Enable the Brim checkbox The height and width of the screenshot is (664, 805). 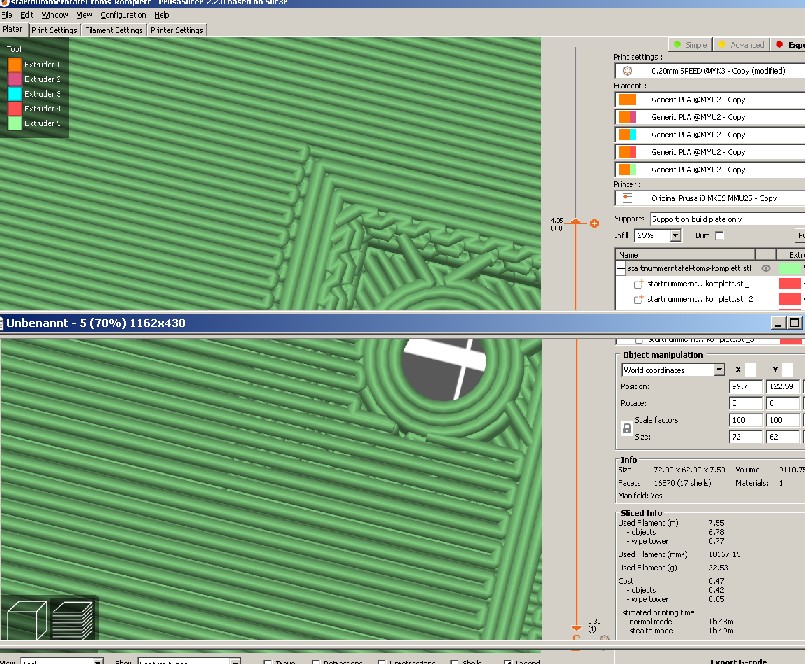pos(719,236)
